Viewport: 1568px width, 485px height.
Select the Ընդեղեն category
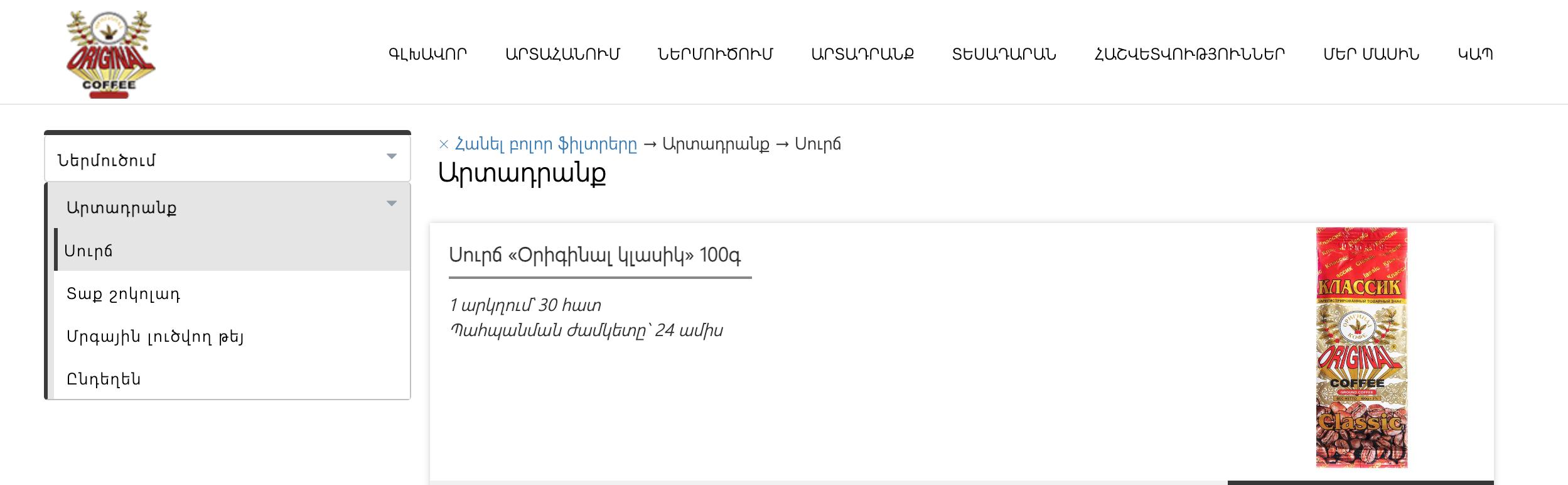point(232,379)
